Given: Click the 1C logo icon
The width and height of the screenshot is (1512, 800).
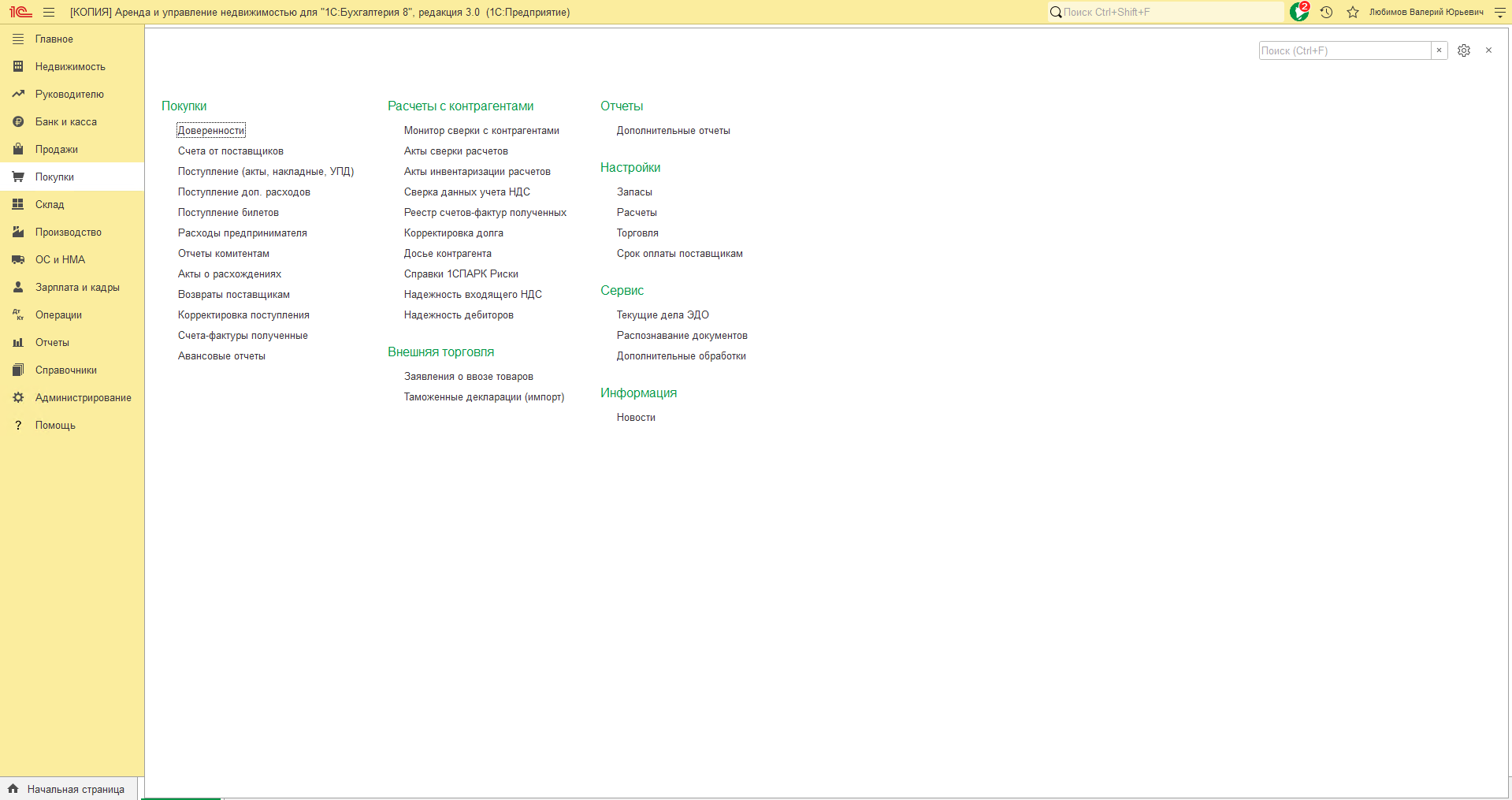Looking at the screenshot, I should tap(20, 13).
